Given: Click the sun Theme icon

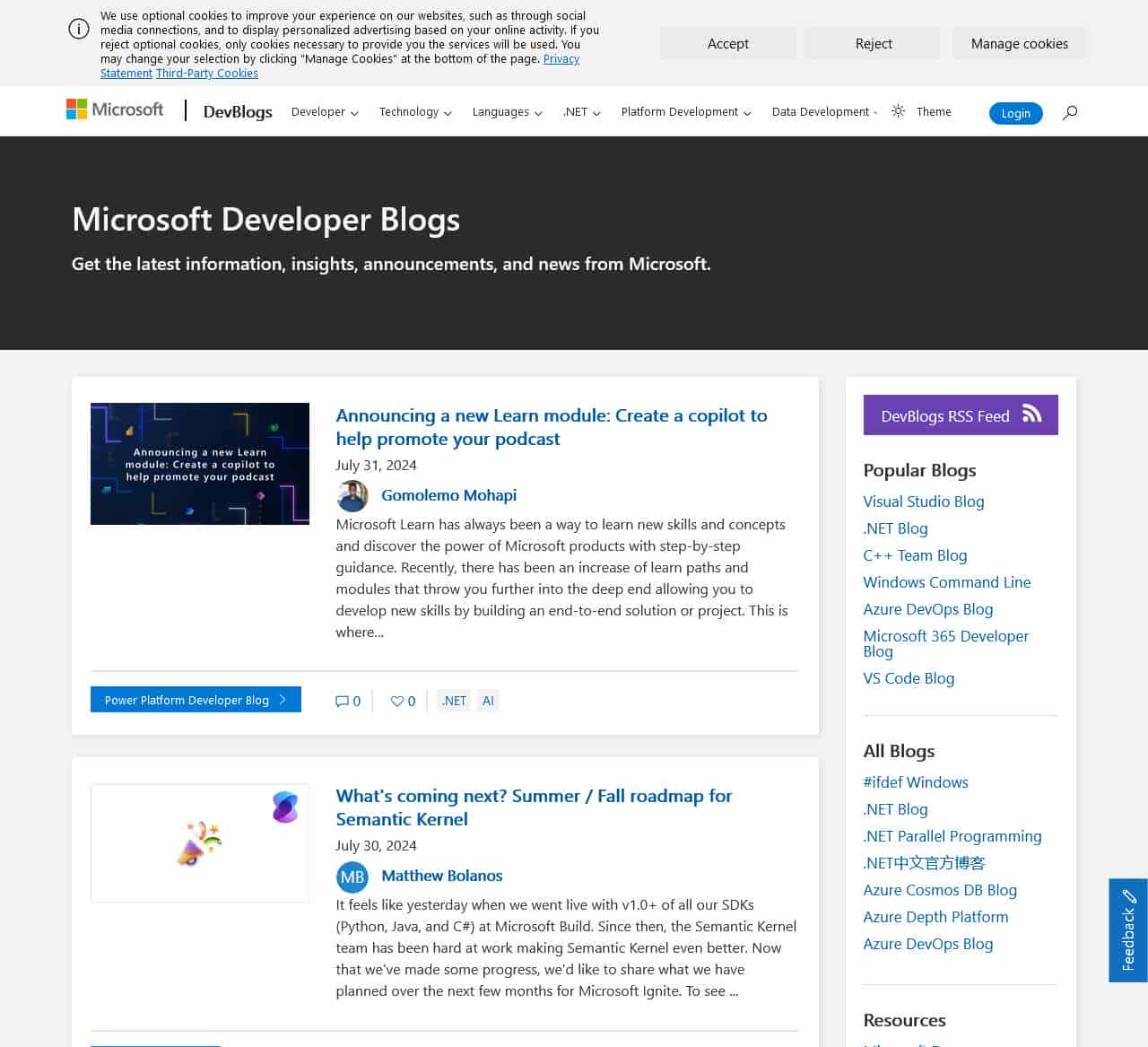Looking at the screenshot, I should pyautogui.click(x=898, y=111).
